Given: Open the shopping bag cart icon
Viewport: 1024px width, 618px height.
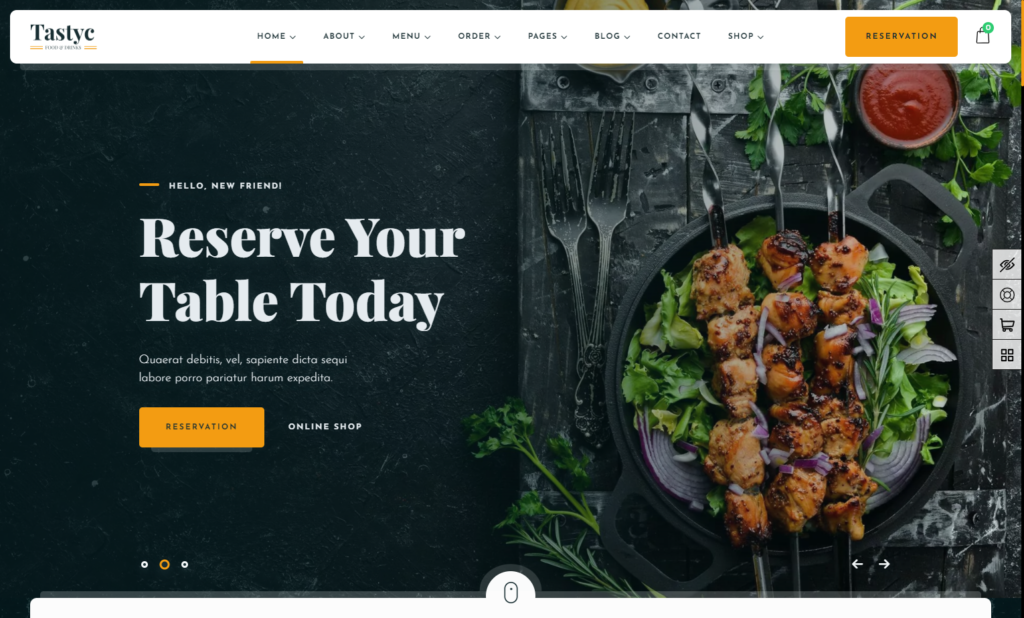Looking at the screenshot, I should 983,35.
